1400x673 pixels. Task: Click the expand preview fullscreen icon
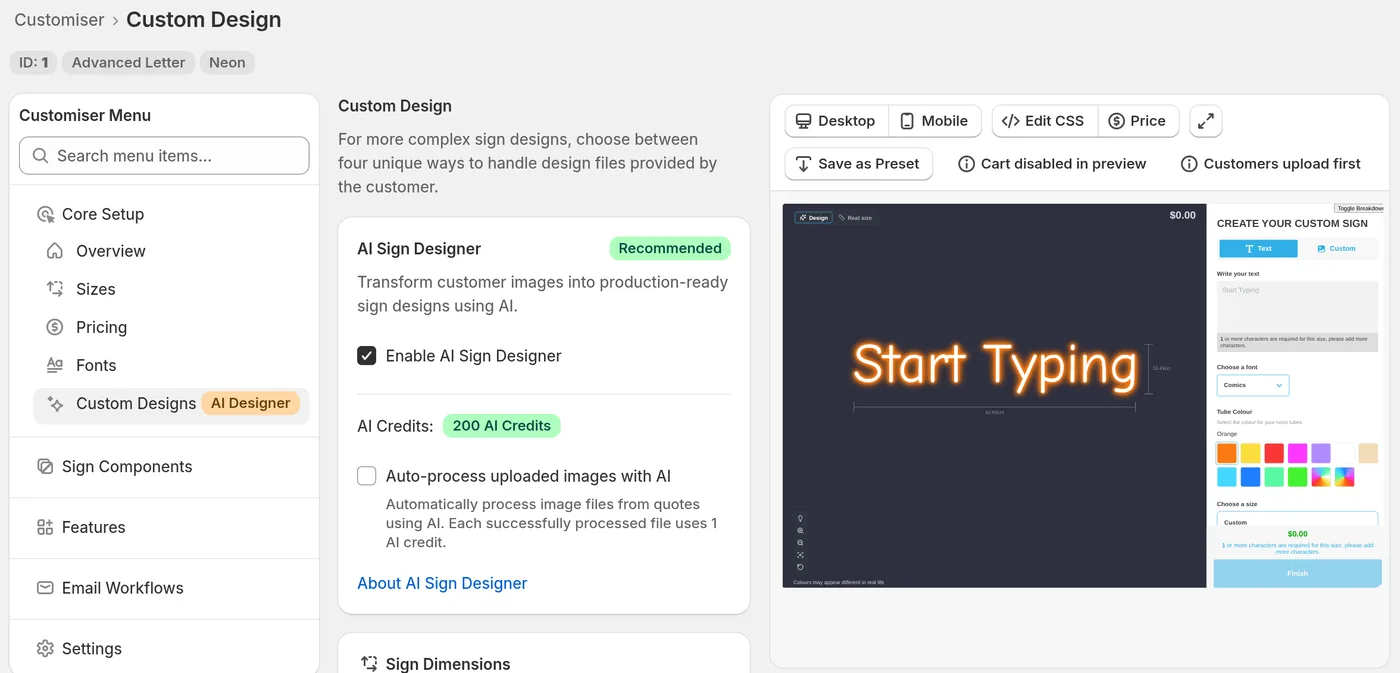(x=1206, y=121)
